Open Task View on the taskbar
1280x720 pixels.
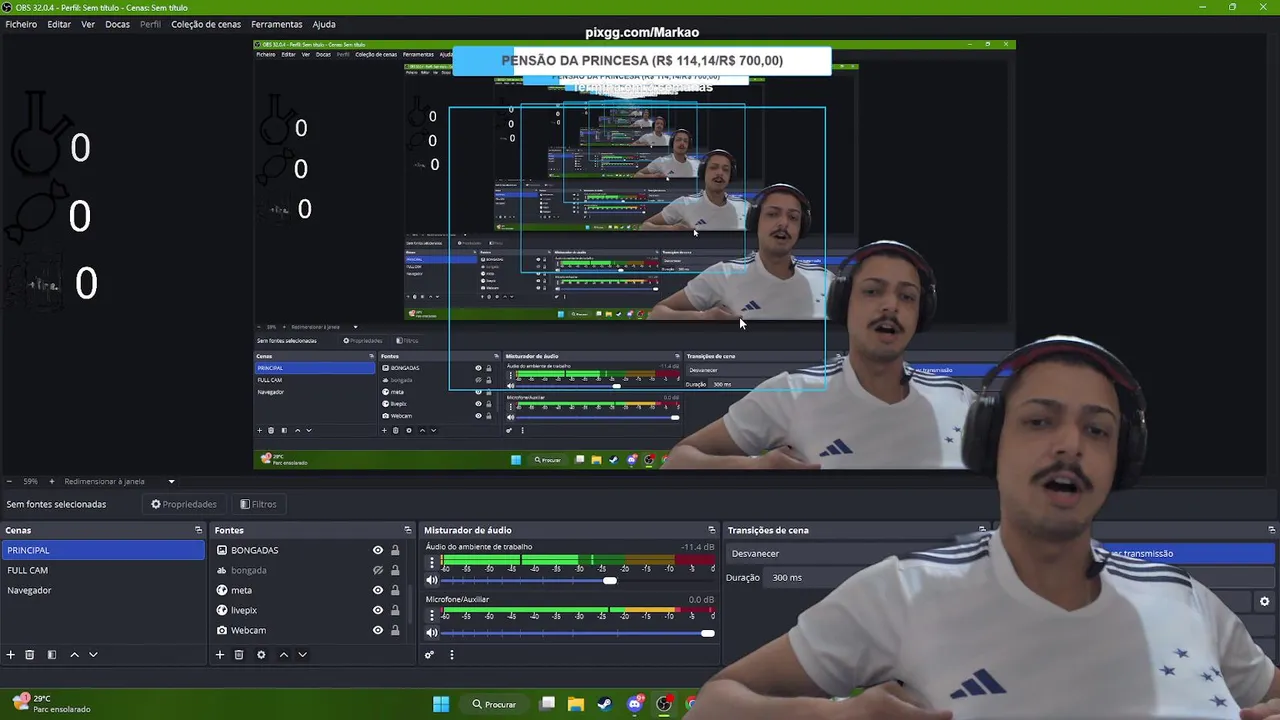pyautogui.click(x=547, y=704)
